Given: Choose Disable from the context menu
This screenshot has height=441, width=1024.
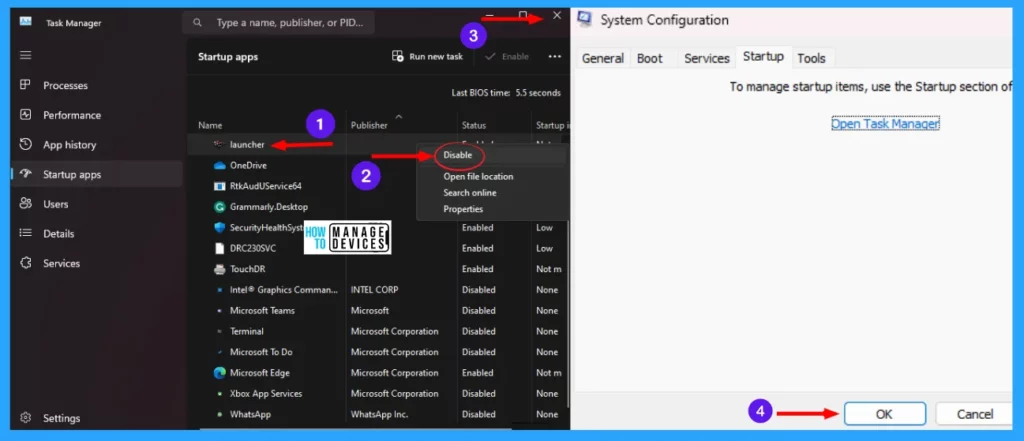Looking at the screenshot, I should click(458, 155).
